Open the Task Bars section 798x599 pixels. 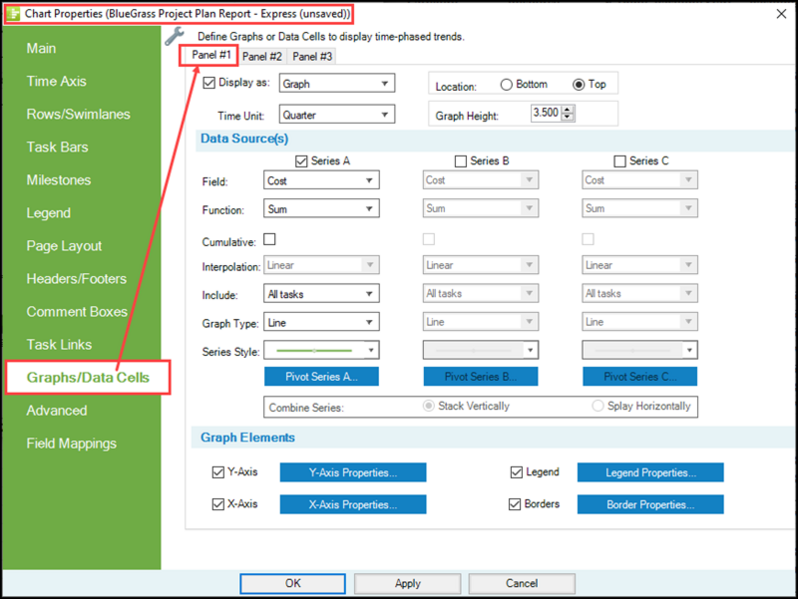point(58,147)
